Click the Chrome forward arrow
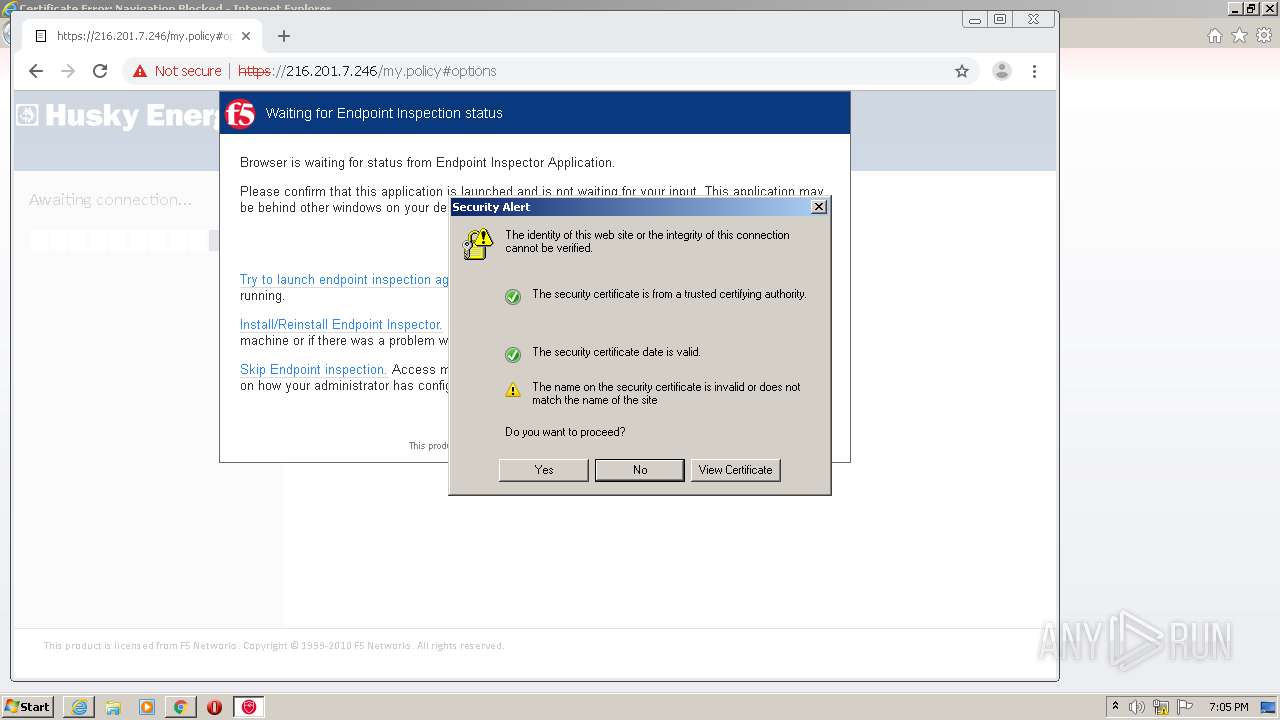1280x720 pixels. pos(68,71)
